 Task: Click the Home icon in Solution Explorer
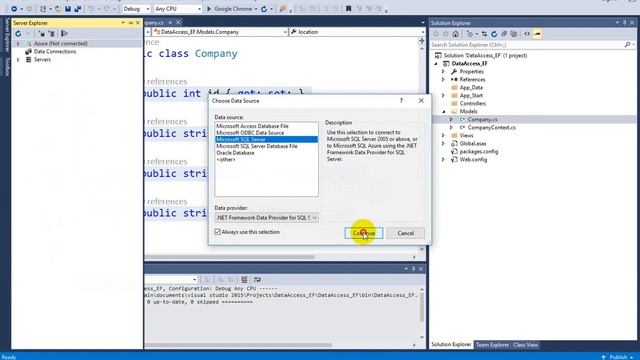(456, 34)
